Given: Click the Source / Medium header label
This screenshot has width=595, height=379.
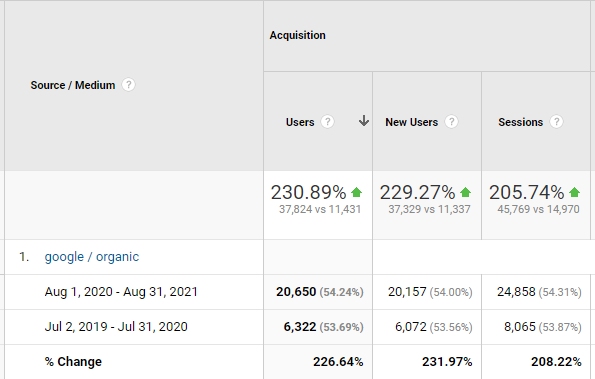Looking at the screenshot, I should (73, 85).
